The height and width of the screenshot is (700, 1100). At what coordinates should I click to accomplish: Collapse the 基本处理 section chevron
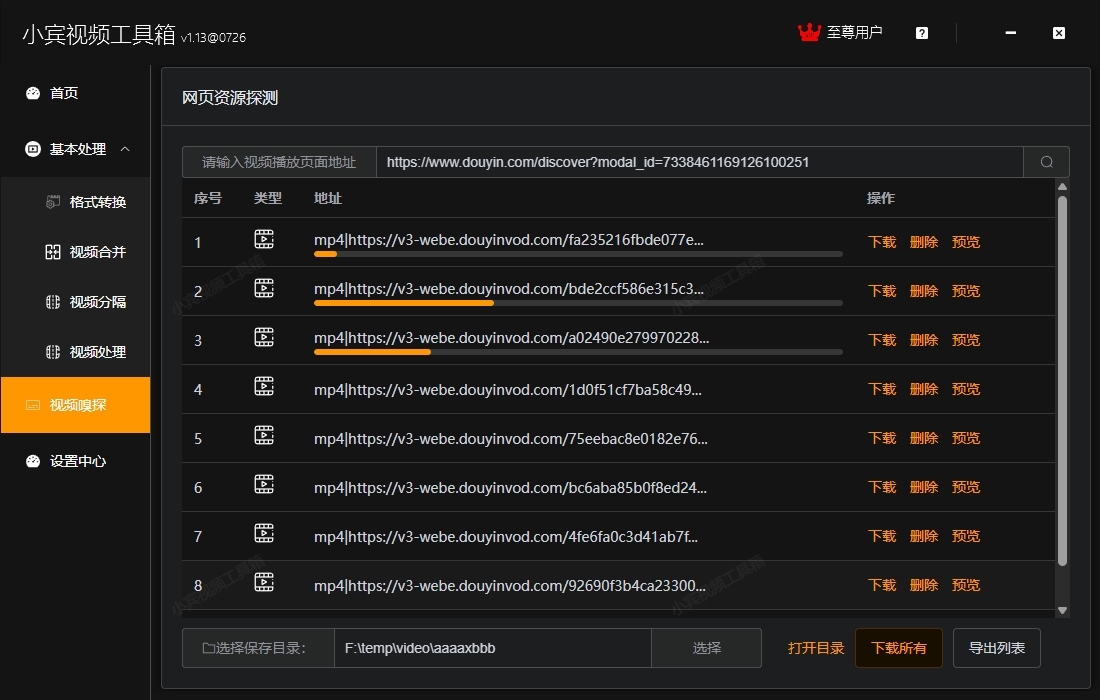127,149
